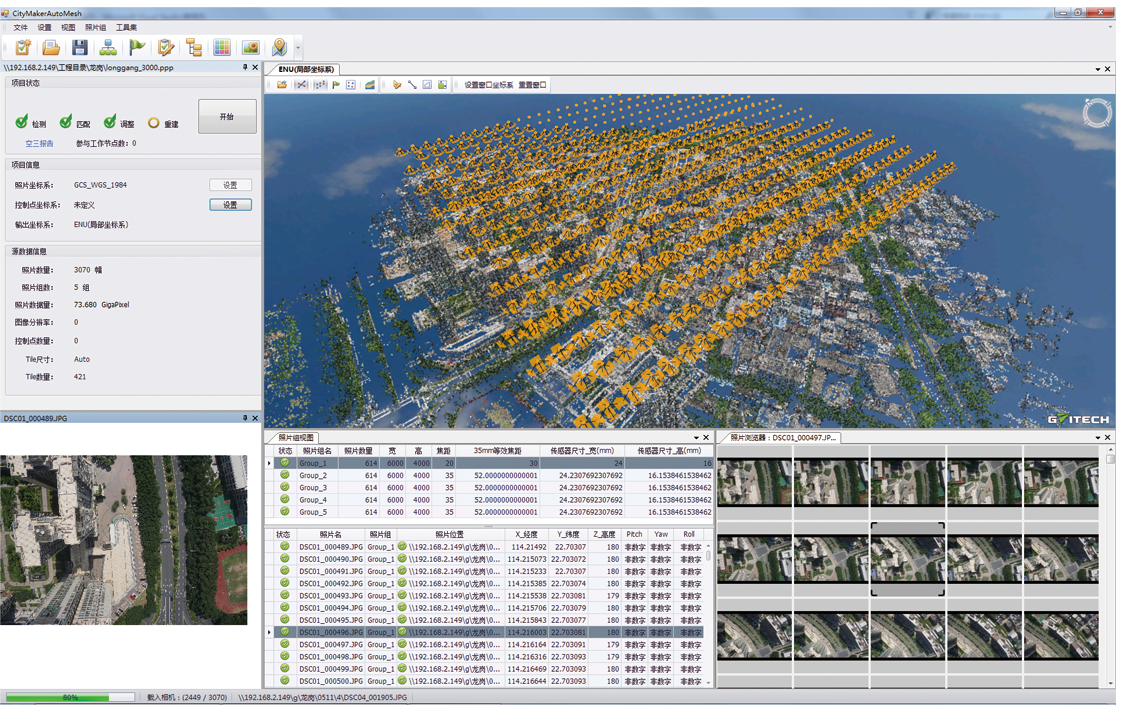
Task: Click the map location pin icon
Action: 280,47
